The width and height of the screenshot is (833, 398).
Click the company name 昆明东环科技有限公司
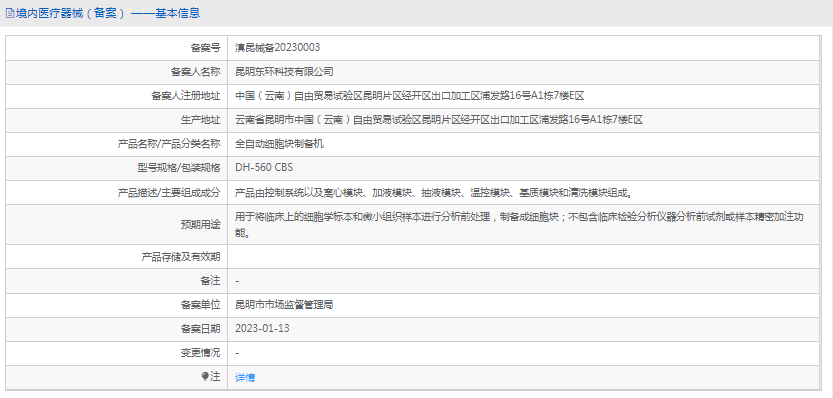point(284,72)
